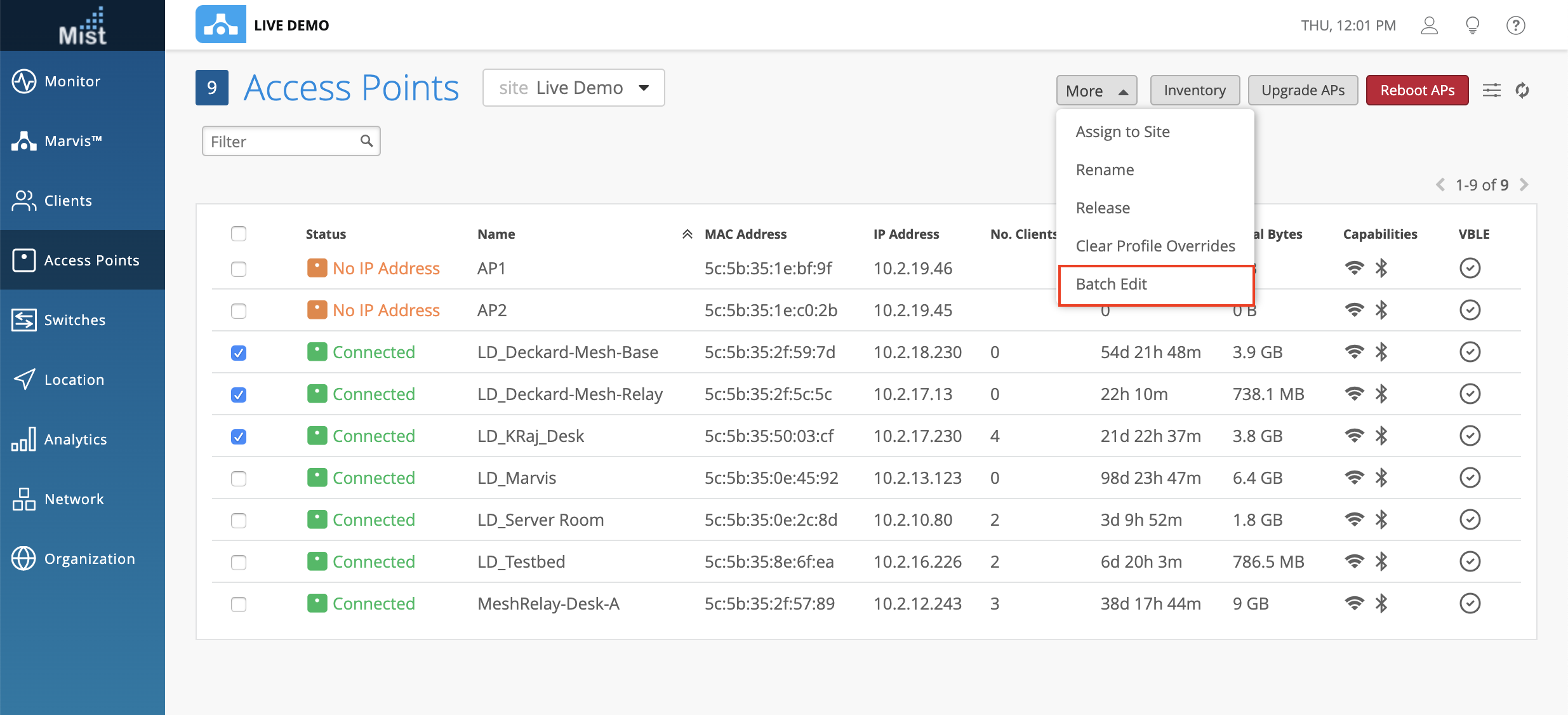This screenshot has width=1568, height=715.
Task: Open the Analytics sidebar item
Action: click(74, 439)
